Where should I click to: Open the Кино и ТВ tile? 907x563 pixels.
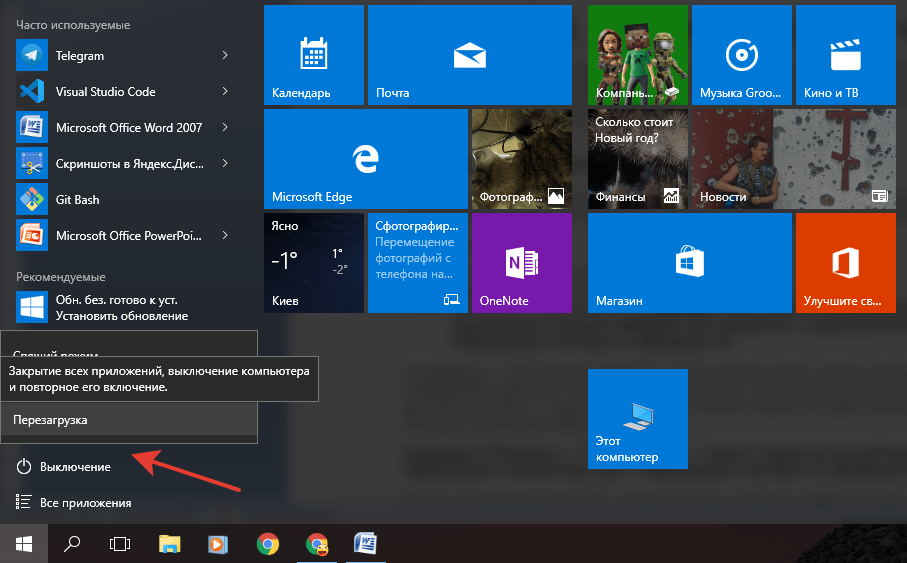846,55
